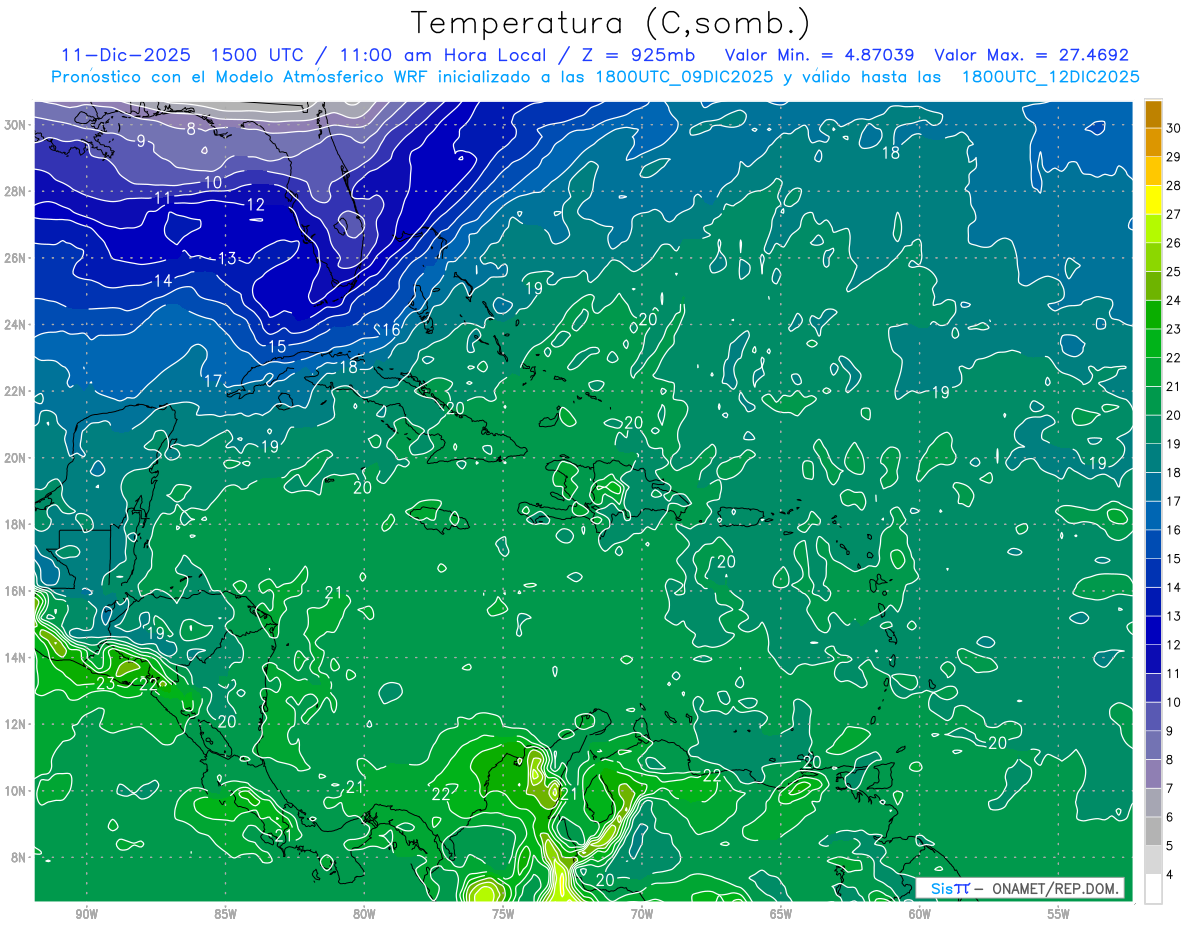Click the "70W" longitude axis label

coord(642,914)
